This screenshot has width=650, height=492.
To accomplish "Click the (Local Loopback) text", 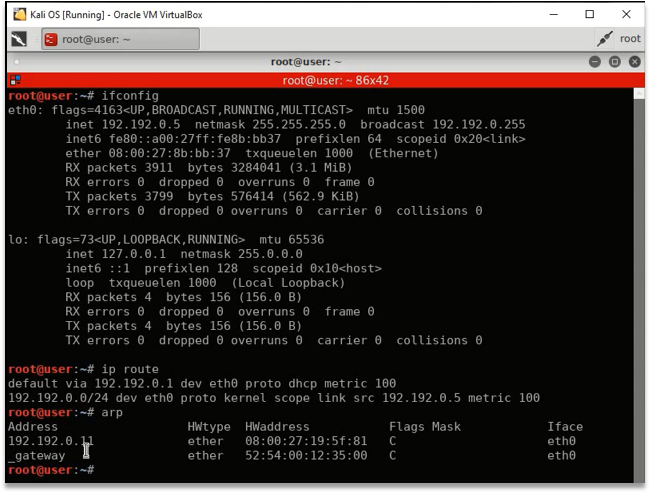I will pyautogui.click(x=288, y=283).
